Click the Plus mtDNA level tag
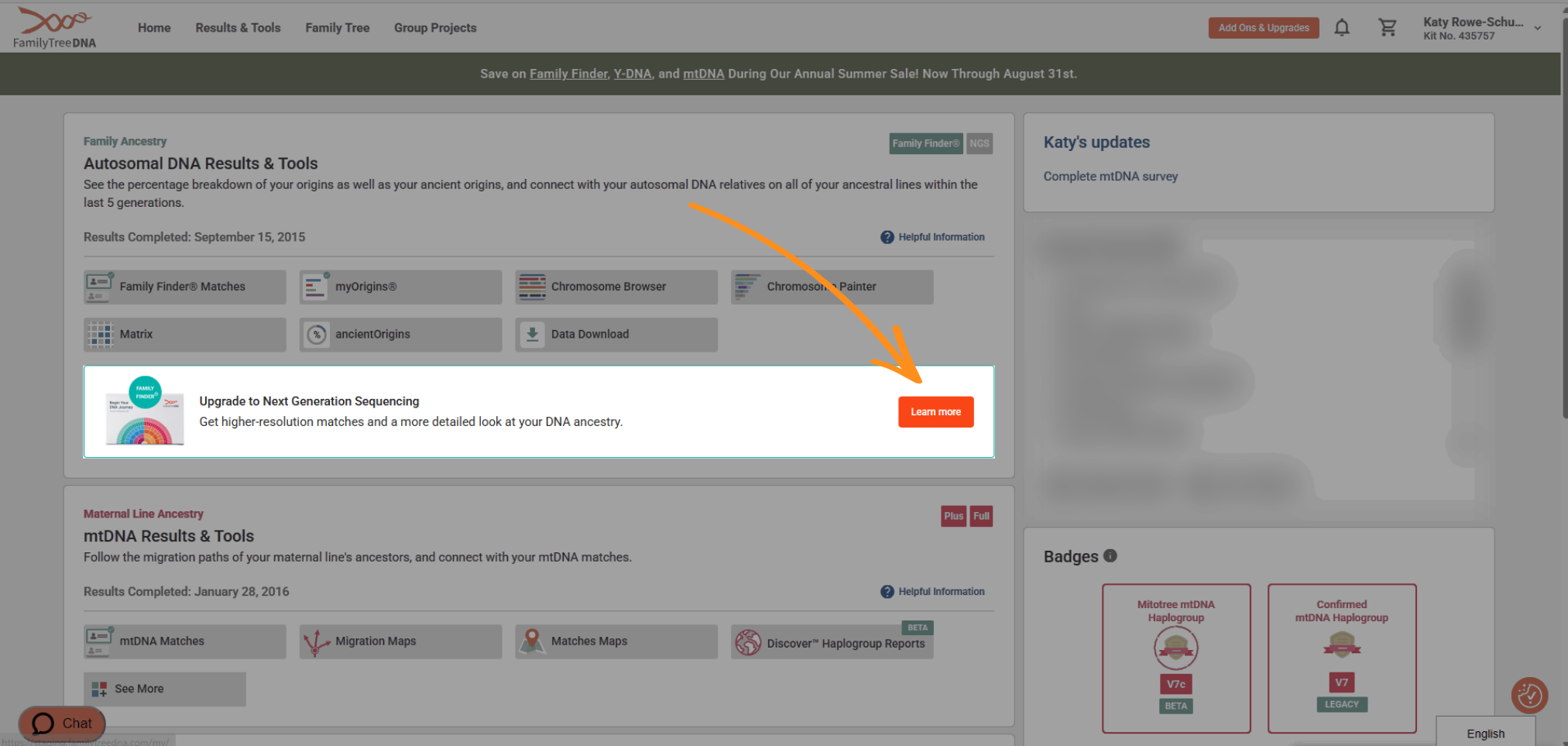This screenshot has width=1568, height=746. (x=954, y=517)
